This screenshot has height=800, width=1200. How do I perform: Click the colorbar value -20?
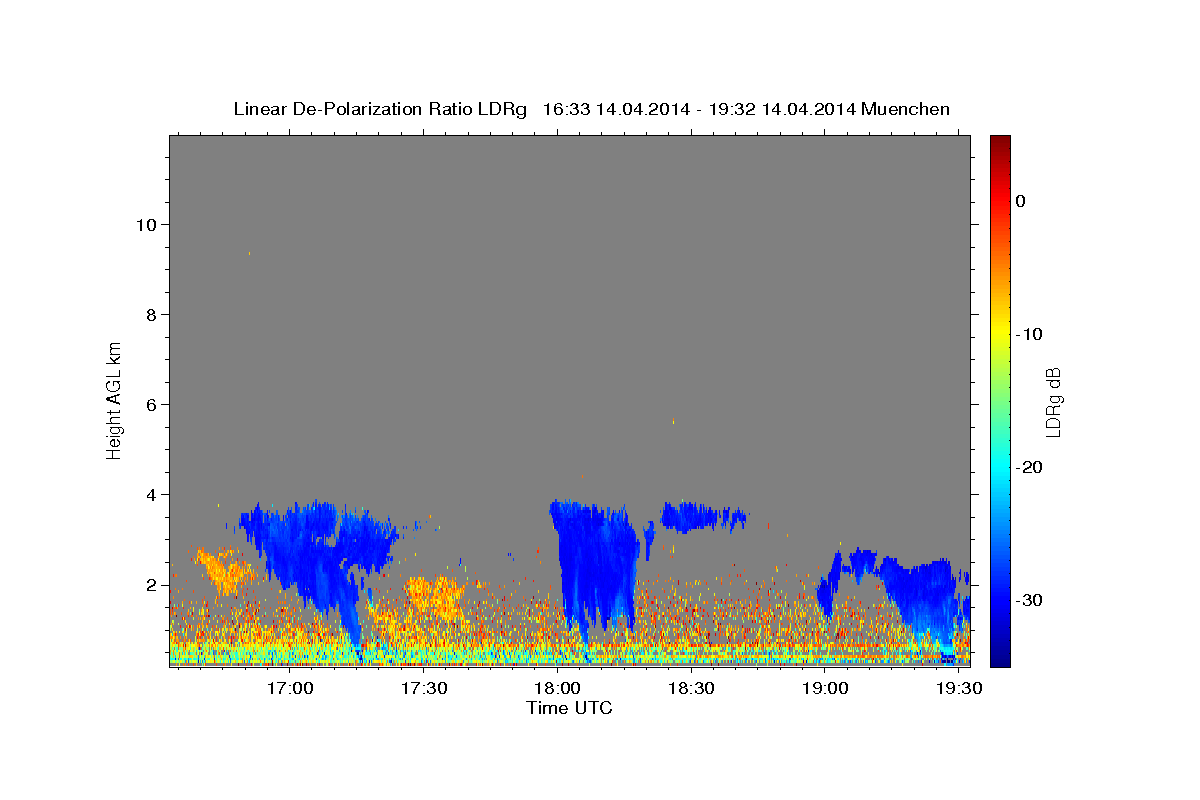click(x=1029, y=467)
